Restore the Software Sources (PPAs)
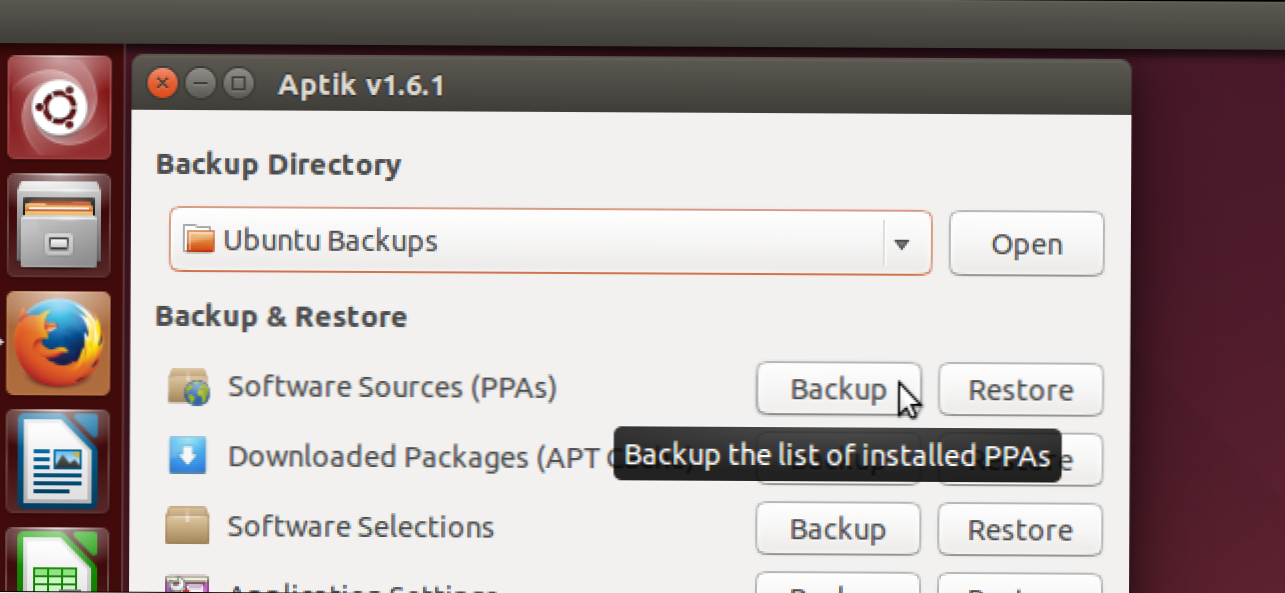The width and height of the screenshot is (1285, 593). (1021, 389)
